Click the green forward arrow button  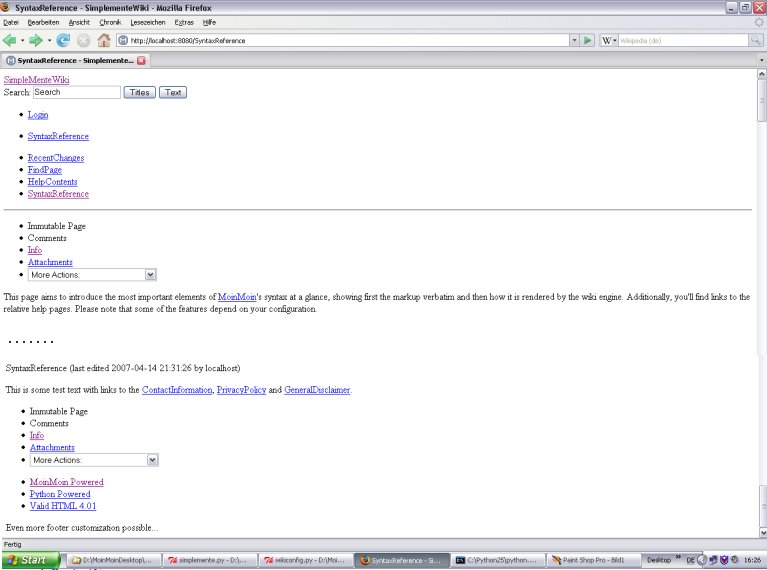35,40
